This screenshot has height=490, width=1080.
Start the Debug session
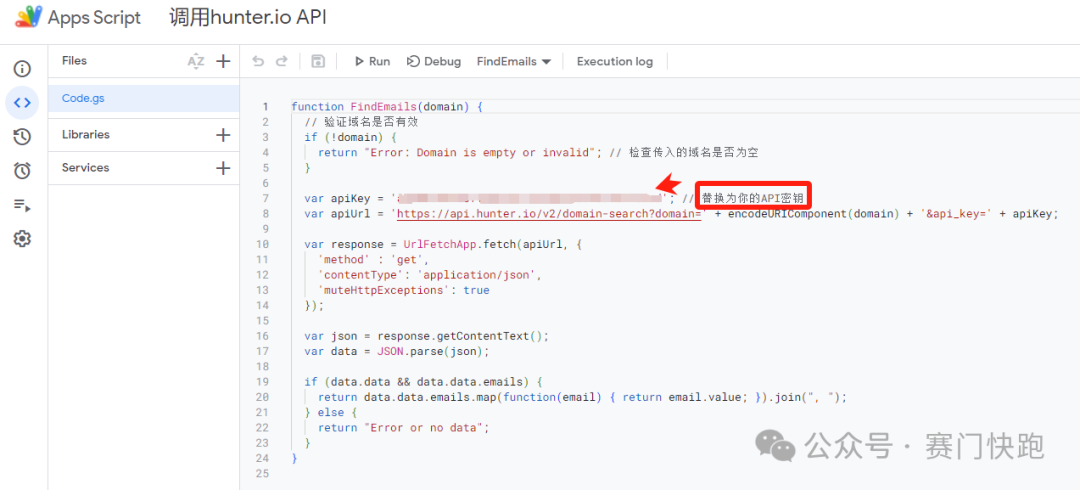coord(433,61)
